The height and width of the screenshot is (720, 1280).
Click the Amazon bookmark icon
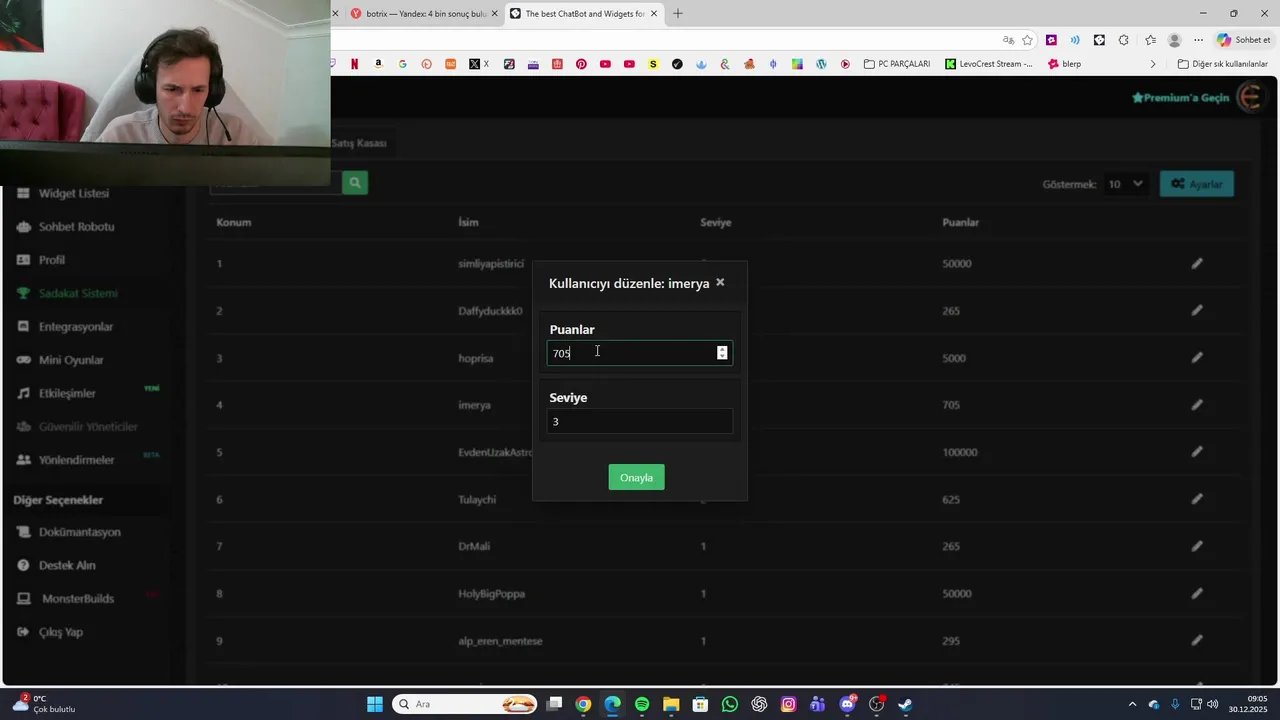pyautogui.click(x=378, y=64)
